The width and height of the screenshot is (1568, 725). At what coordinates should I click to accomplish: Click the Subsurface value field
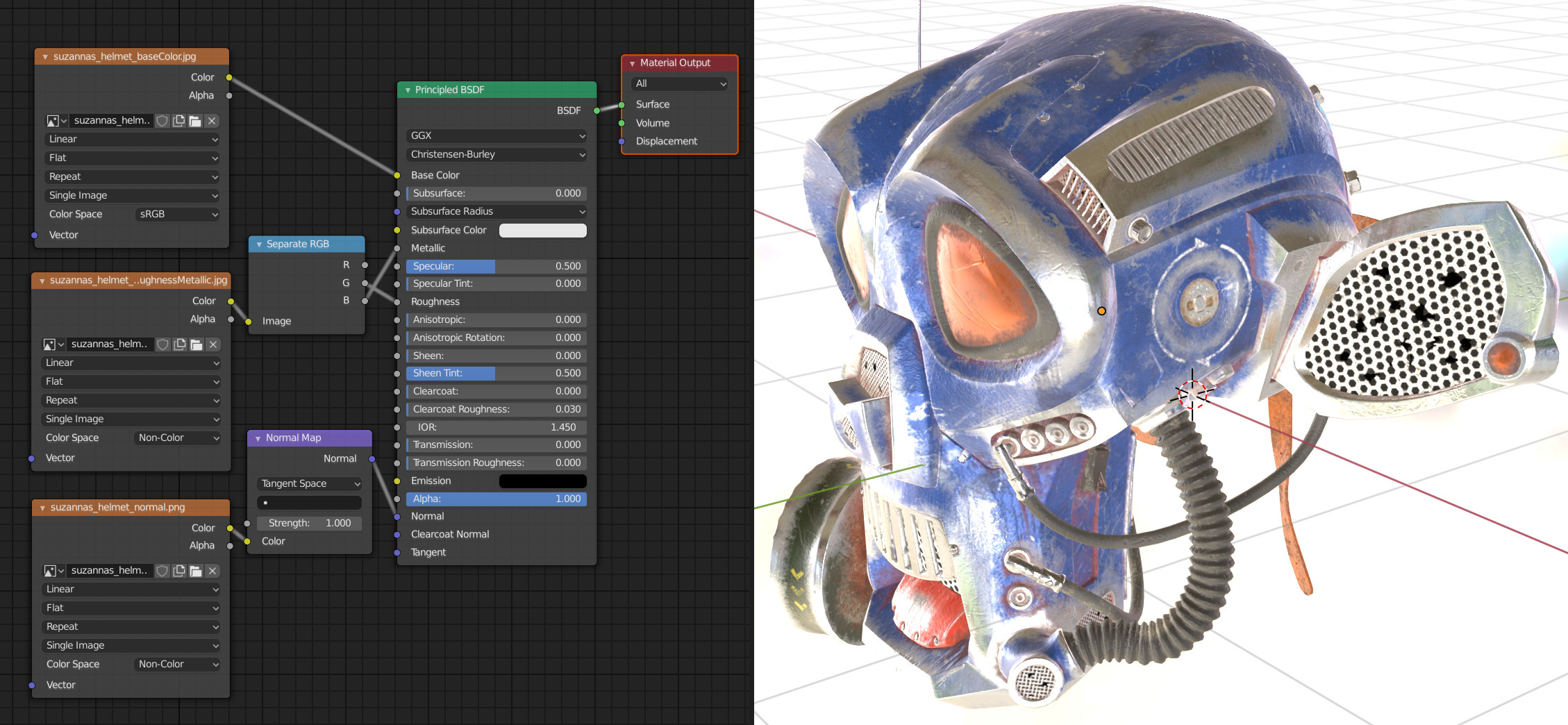pos(497,194)
